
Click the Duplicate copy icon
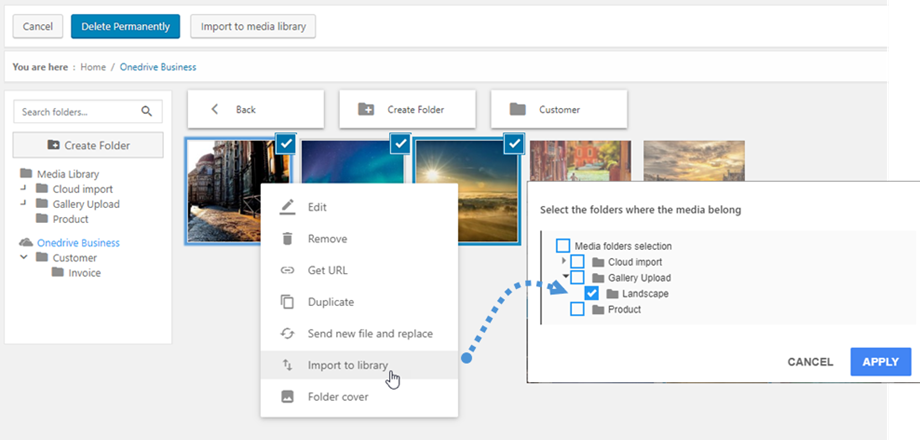288,302
